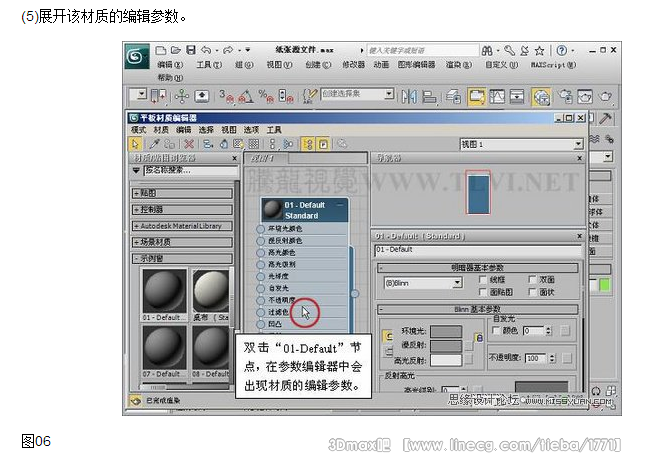Expand the Autodesk Material Library group
This screenshot has height=462, width=650.
coord(182,226)
